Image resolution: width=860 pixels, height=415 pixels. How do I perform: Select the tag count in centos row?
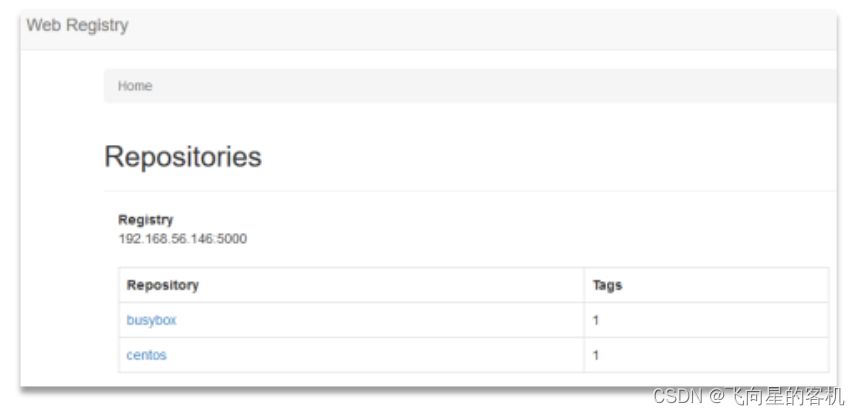click(596, 355)
